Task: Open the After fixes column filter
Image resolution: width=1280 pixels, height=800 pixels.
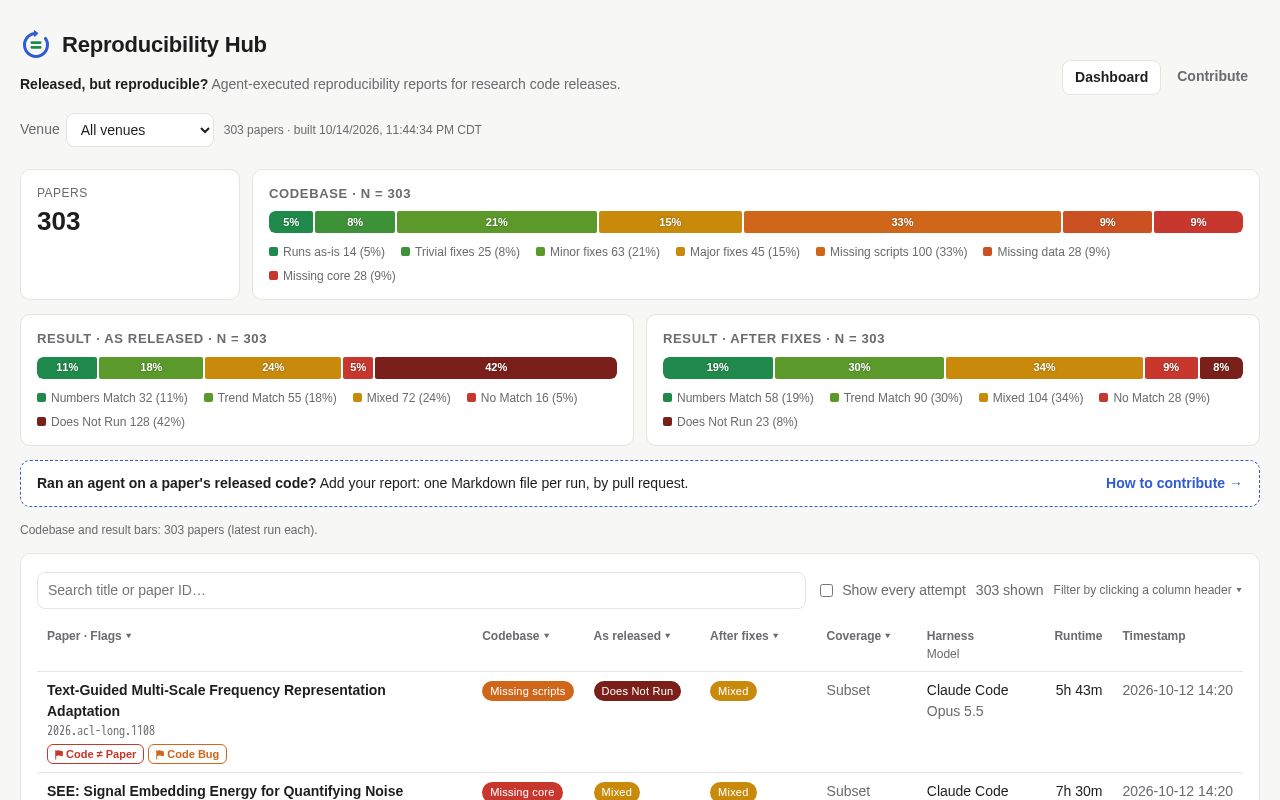Action: point(744,636)
